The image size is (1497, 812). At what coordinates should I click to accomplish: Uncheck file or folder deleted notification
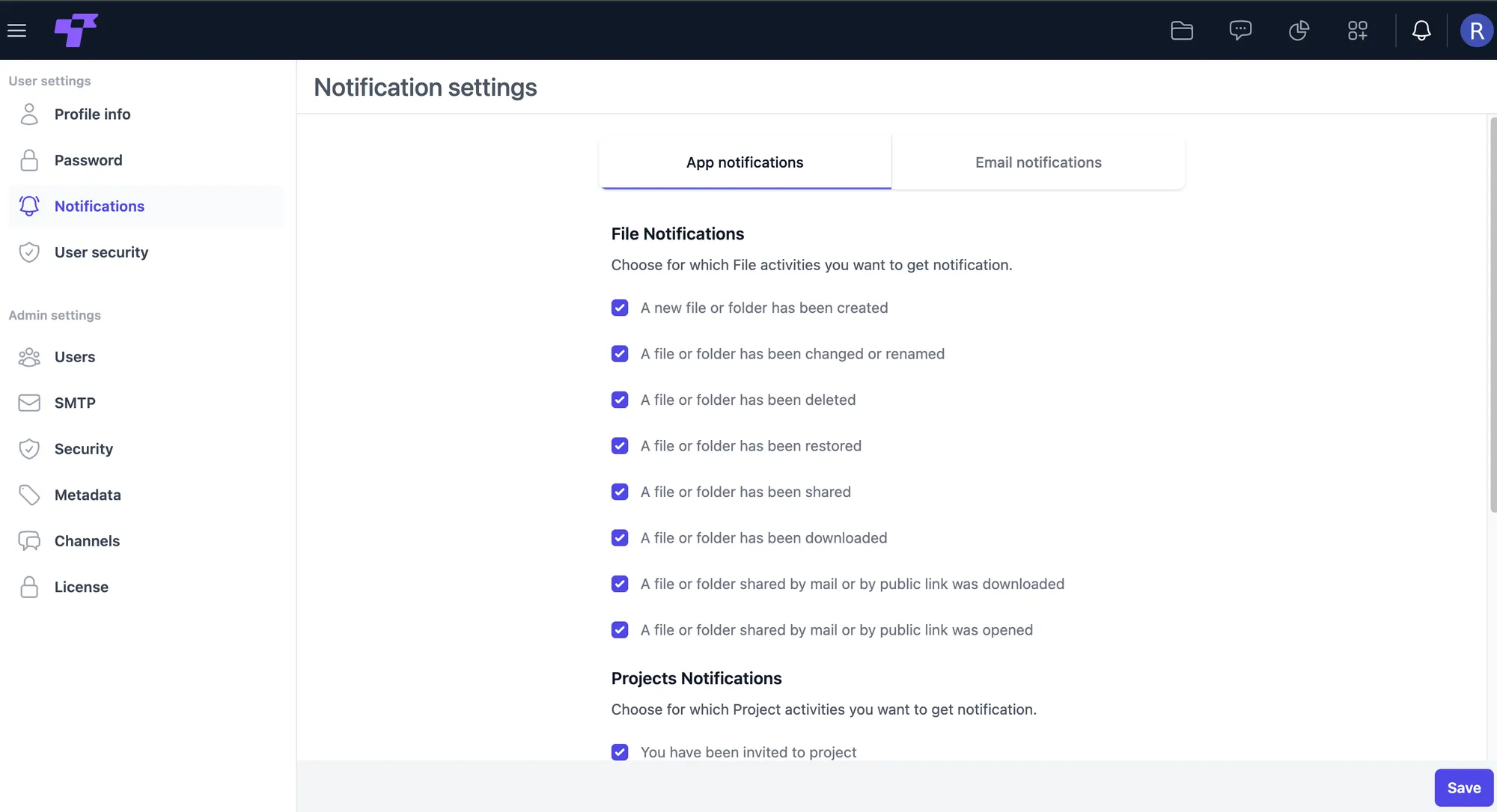pyautogui.click(x=620, y=400)
